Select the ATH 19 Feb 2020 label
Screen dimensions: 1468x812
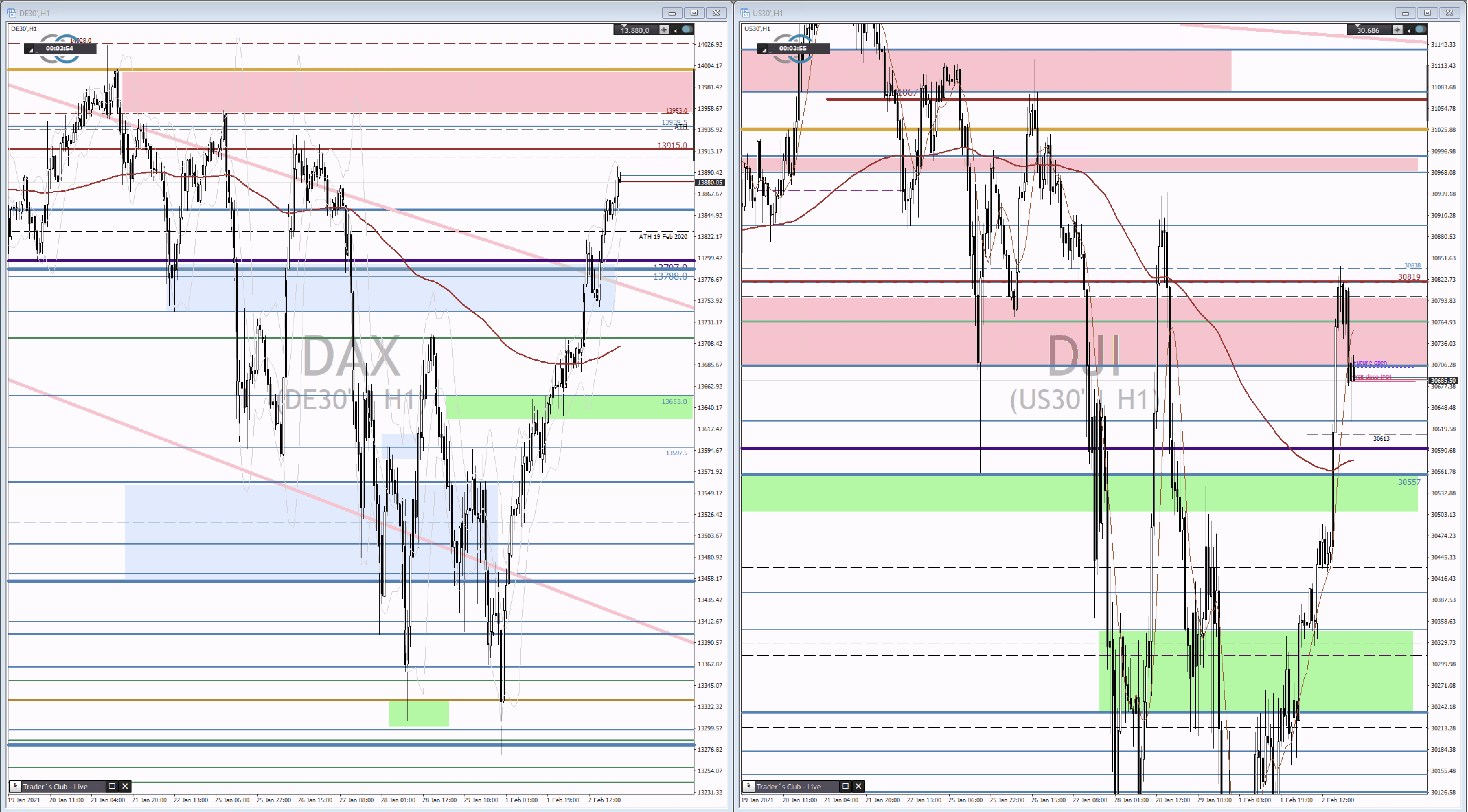663,236
